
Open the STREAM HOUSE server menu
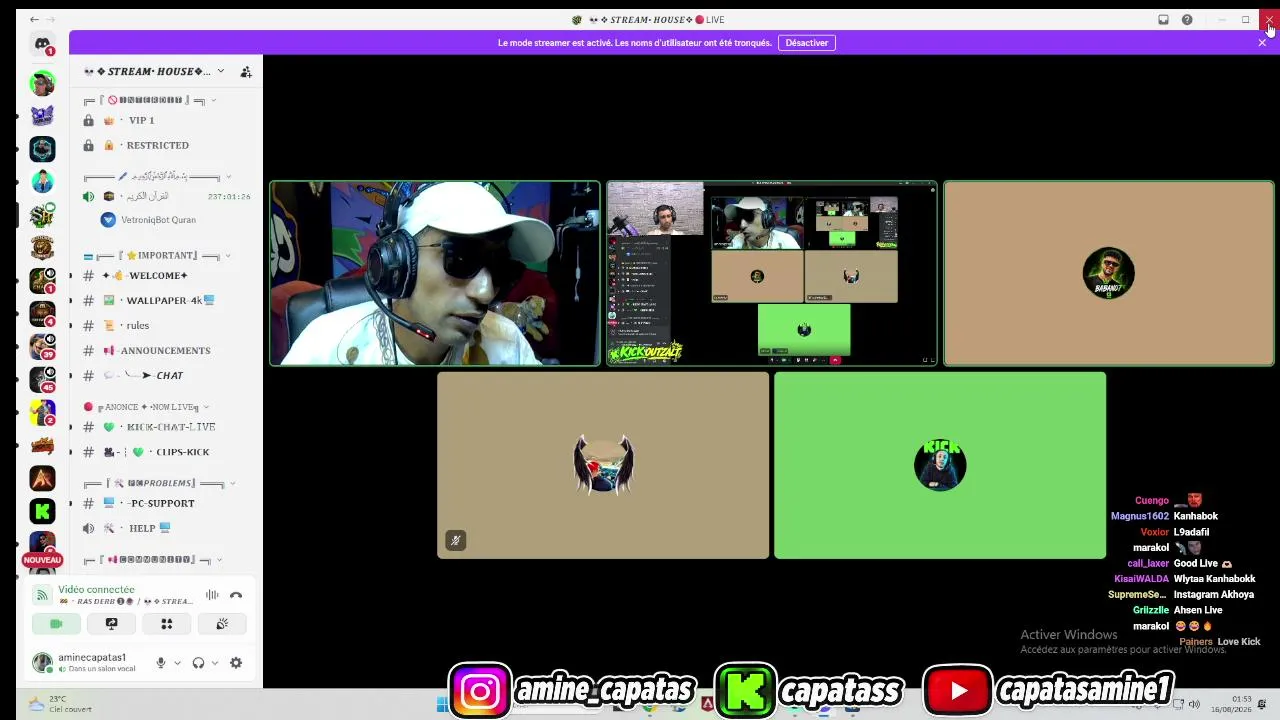(154, 72)
